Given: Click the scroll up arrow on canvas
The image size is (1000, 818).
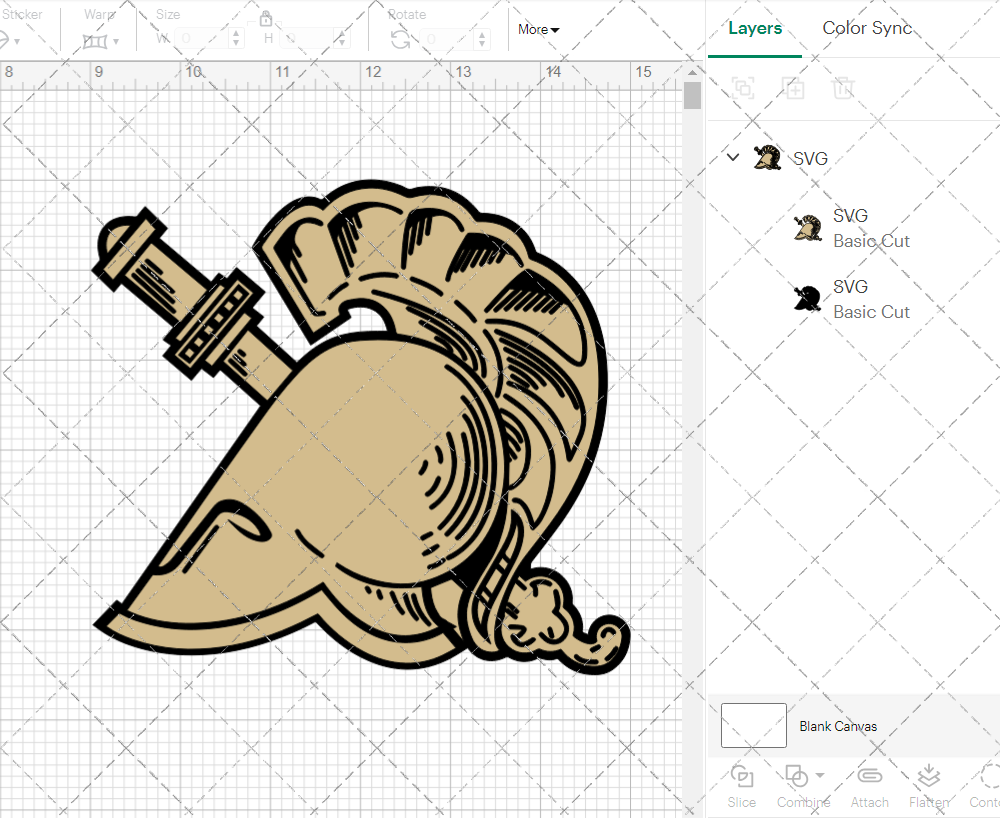Looking at the screenshot, I should 692,71.
